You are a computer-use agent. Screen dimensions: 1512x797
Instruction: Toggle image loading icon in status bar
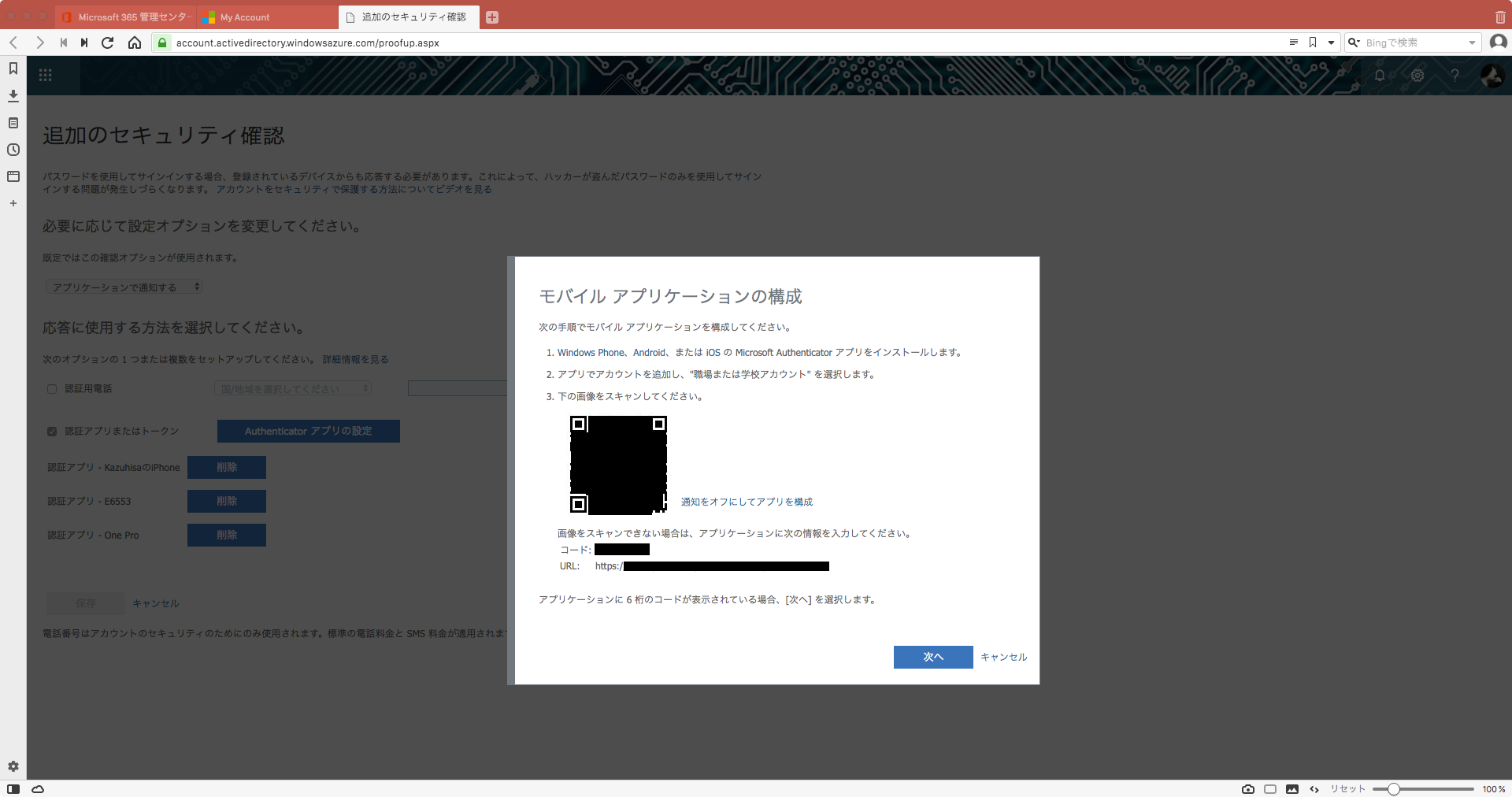[1292, 789]
